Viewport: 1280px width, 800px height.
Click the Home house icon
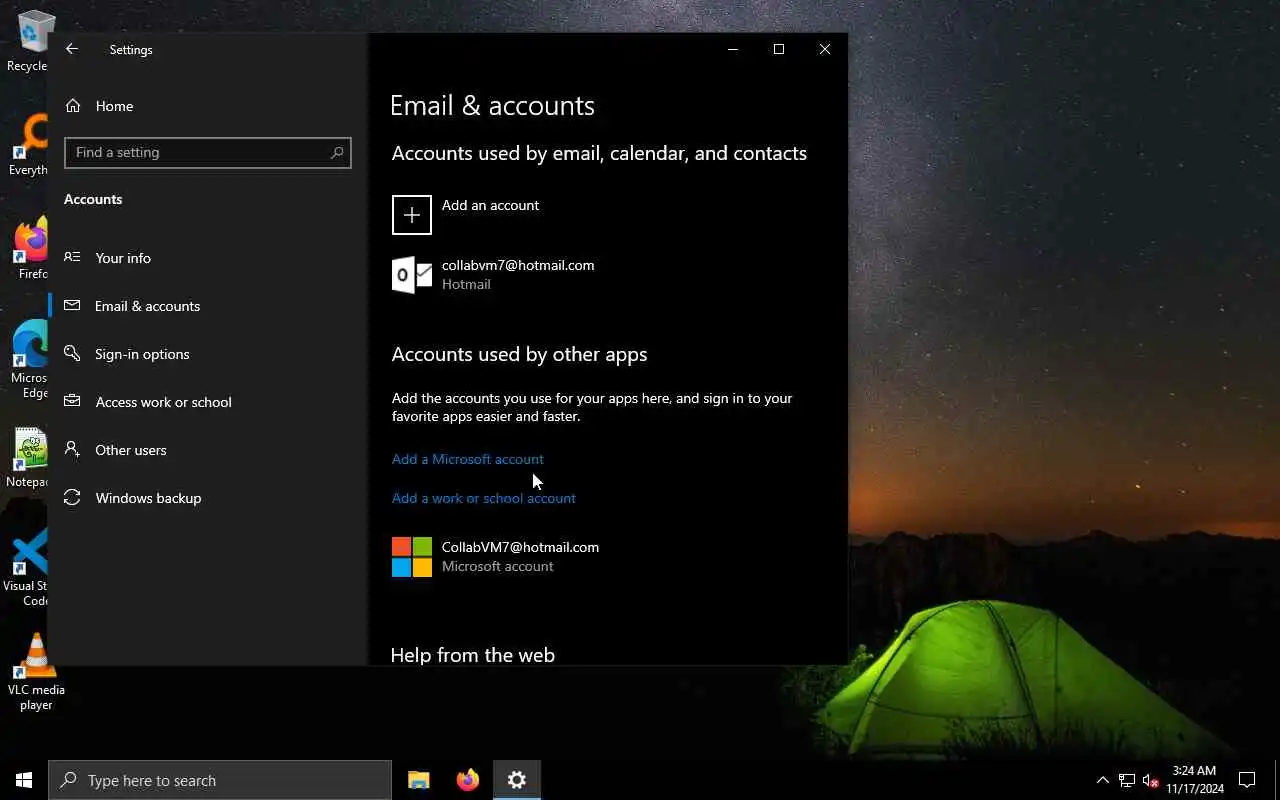(x=73, y=106)
